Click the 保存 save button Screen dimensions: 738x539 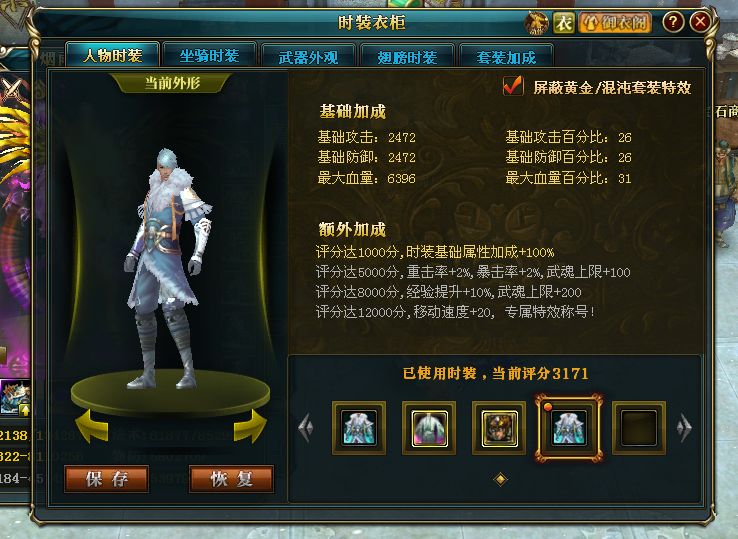tap(106, 479)
